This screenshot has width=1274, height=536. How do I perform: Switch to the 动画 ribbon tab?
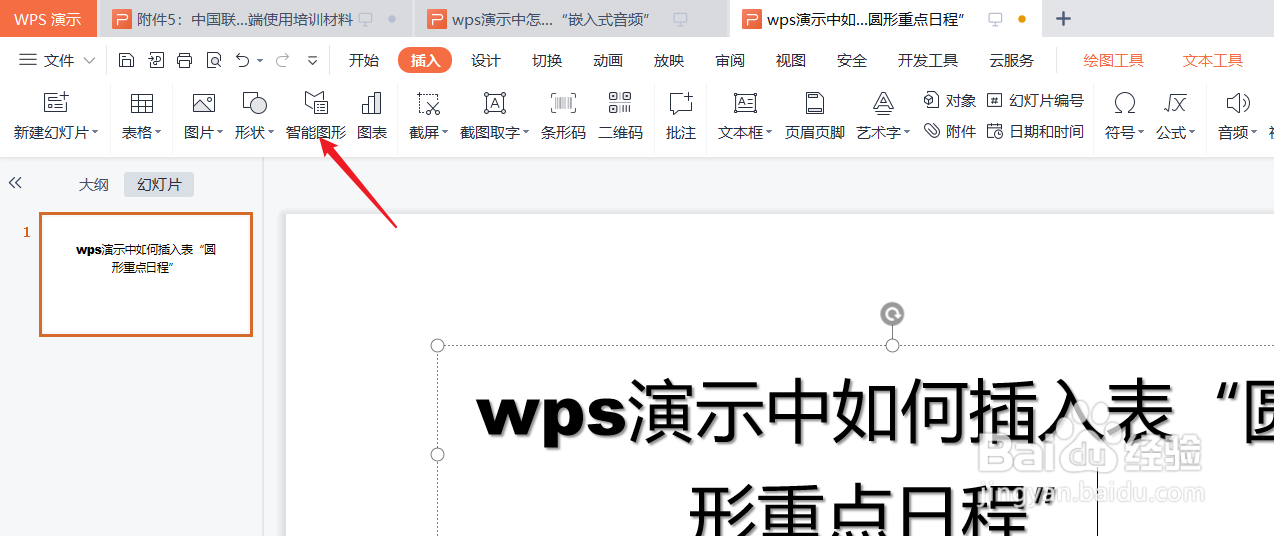coord(608,60)
